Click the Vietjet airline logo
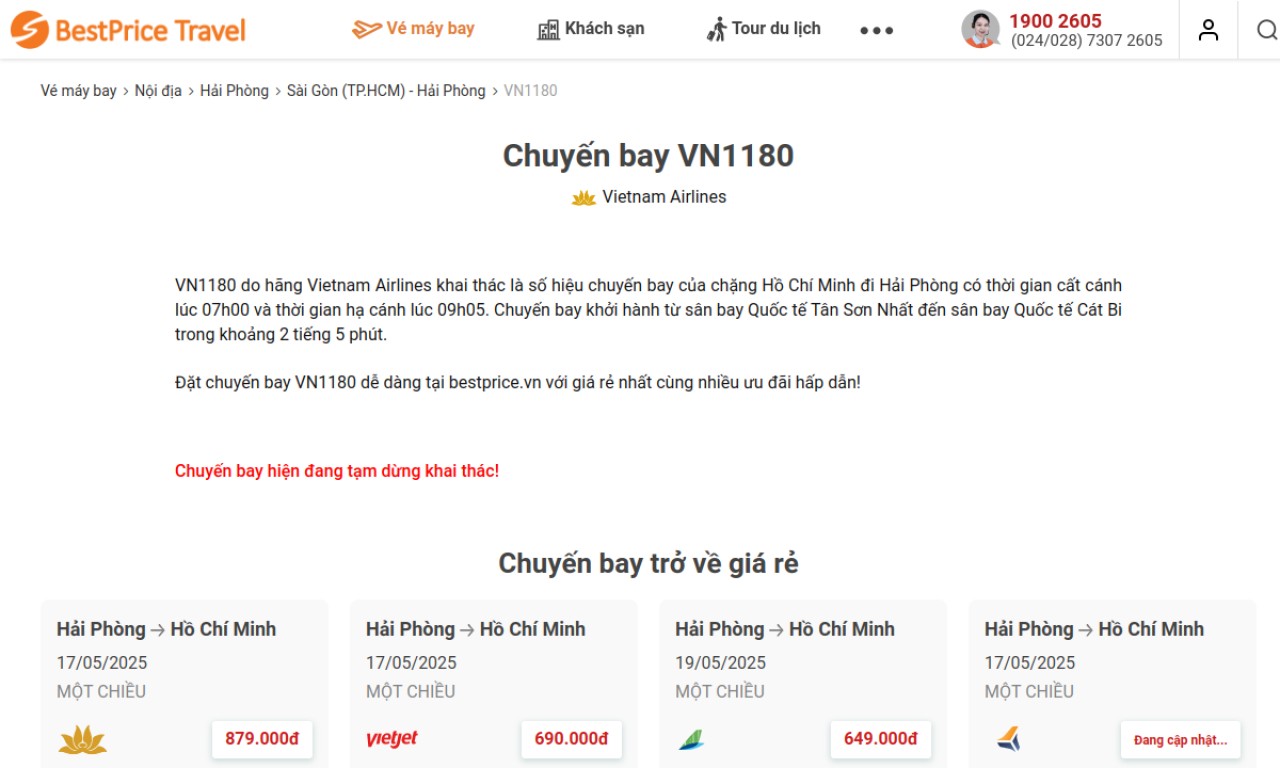Image resolution: width=1280 pixels, height=768 pixels. click(x=392, y=739)
